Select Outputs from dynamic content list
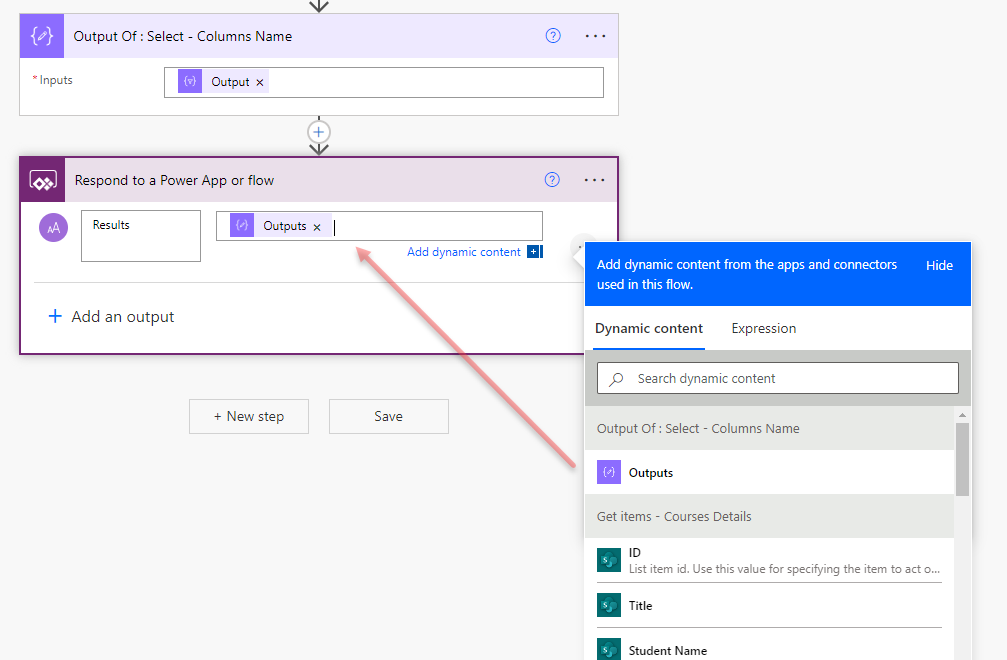Viewport: 1007px width, 660px height. [x=650, y=473]
